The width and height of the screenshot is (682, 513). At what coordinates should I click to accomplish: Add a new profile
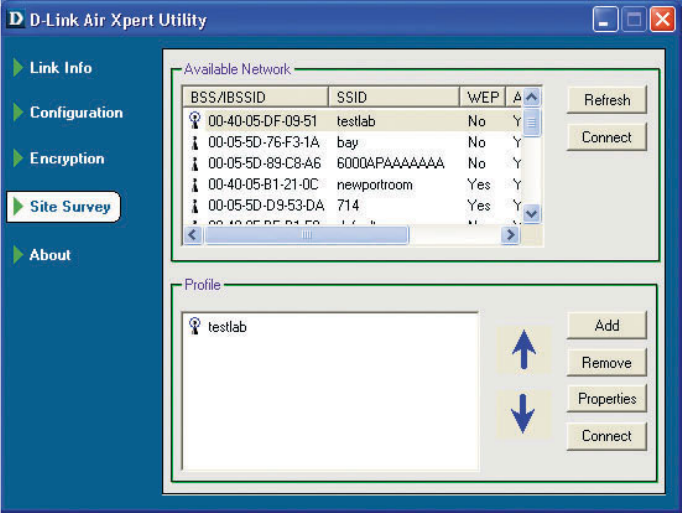pyautogui.click(x=606, y=325)
